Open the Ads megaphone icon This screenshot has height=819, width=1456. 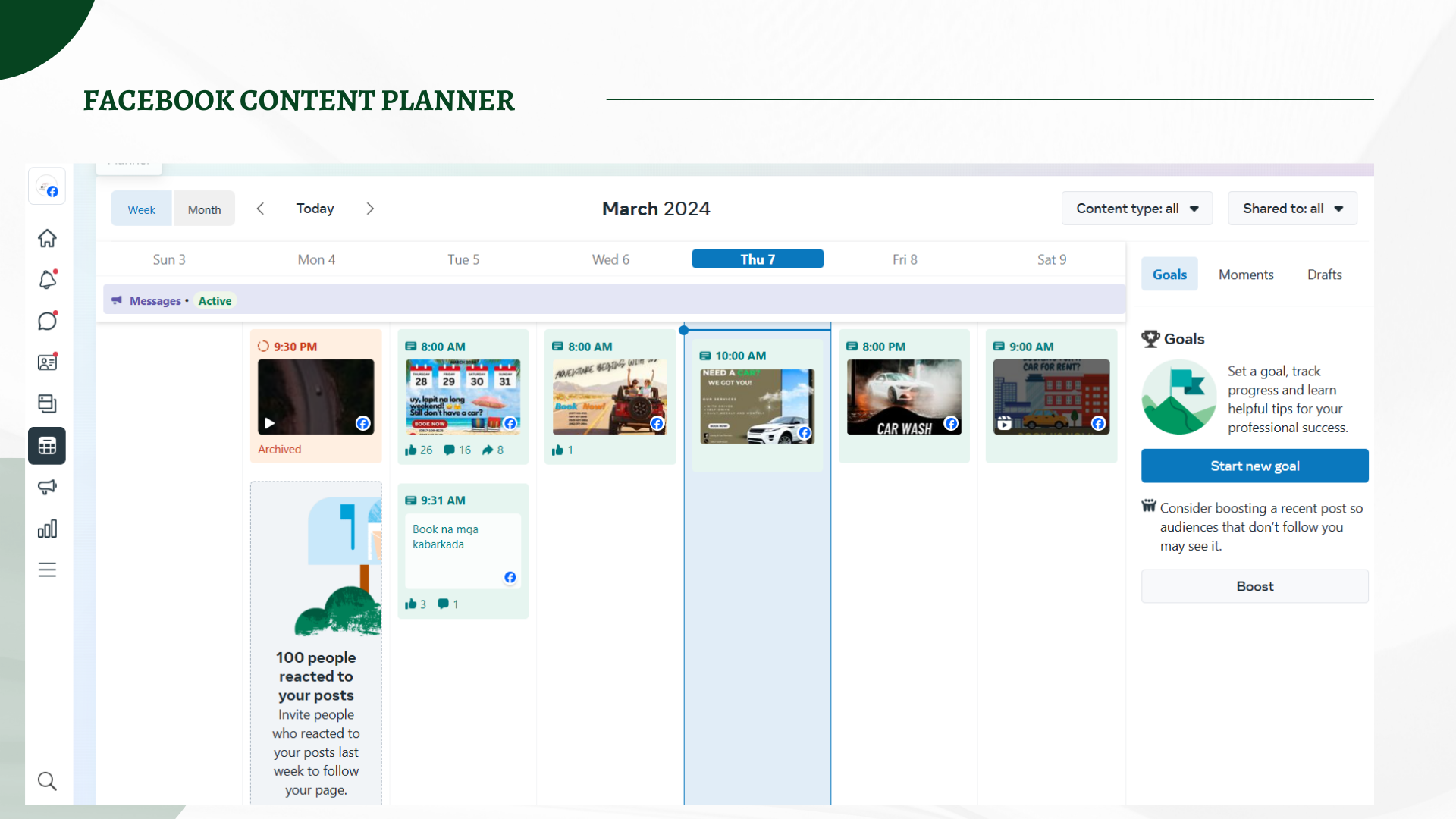(47, 487)
